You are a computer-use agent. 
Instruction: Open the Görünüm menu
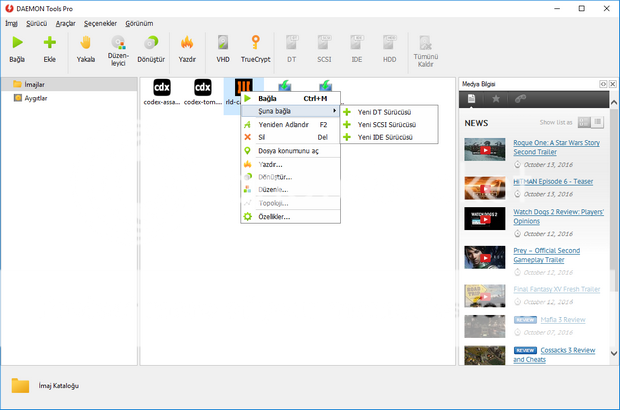139,23
